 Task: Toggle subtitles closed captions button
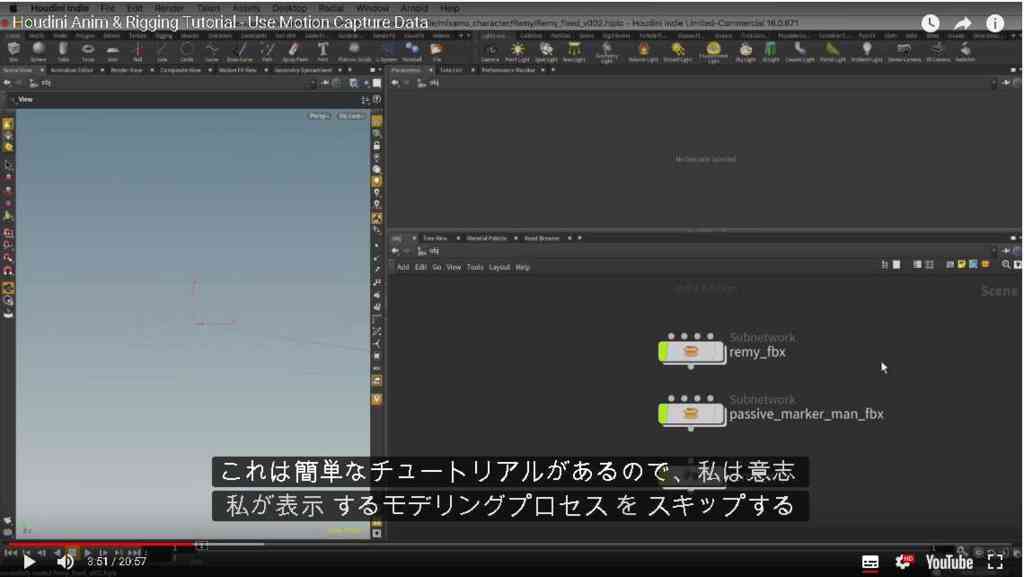pyautogui.click(x=870, y=562)
